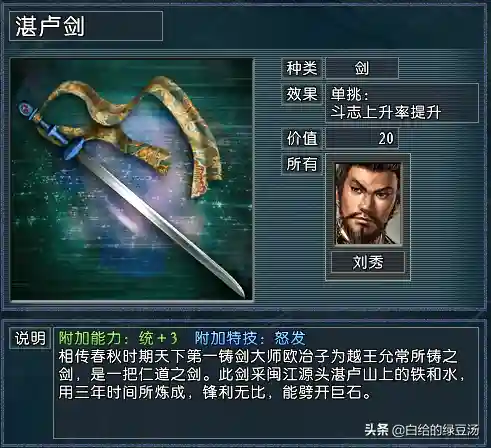Screen dimensions: 491x448
Task: Click the 所有 owner label
Action: (302, 164)
